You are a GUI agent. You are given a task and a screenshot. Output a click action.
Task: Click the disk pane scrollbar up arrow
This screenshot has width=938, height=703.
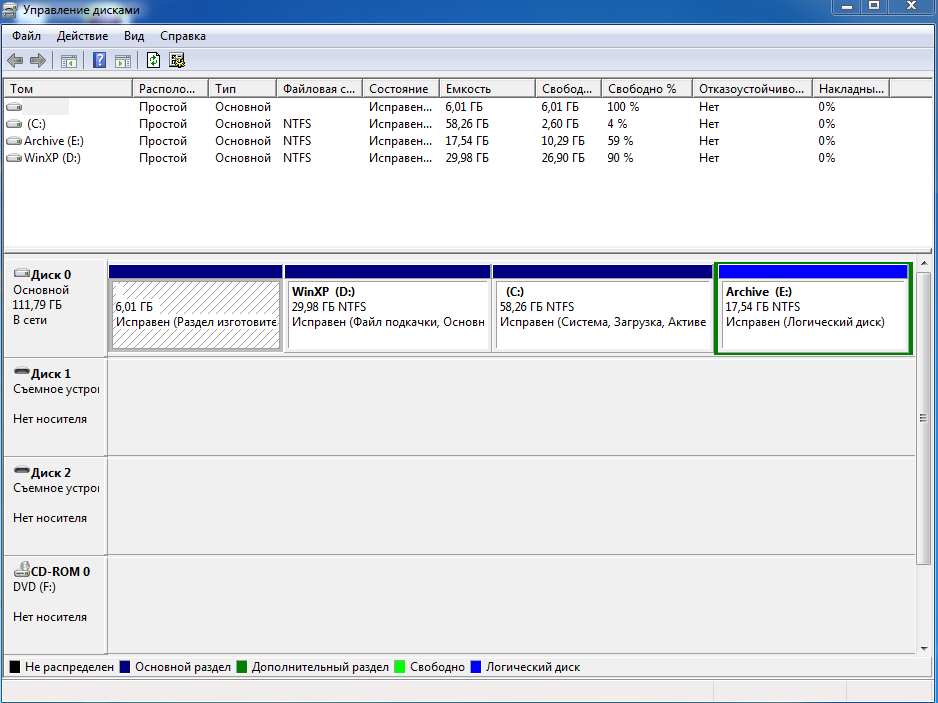coord(924,263)
